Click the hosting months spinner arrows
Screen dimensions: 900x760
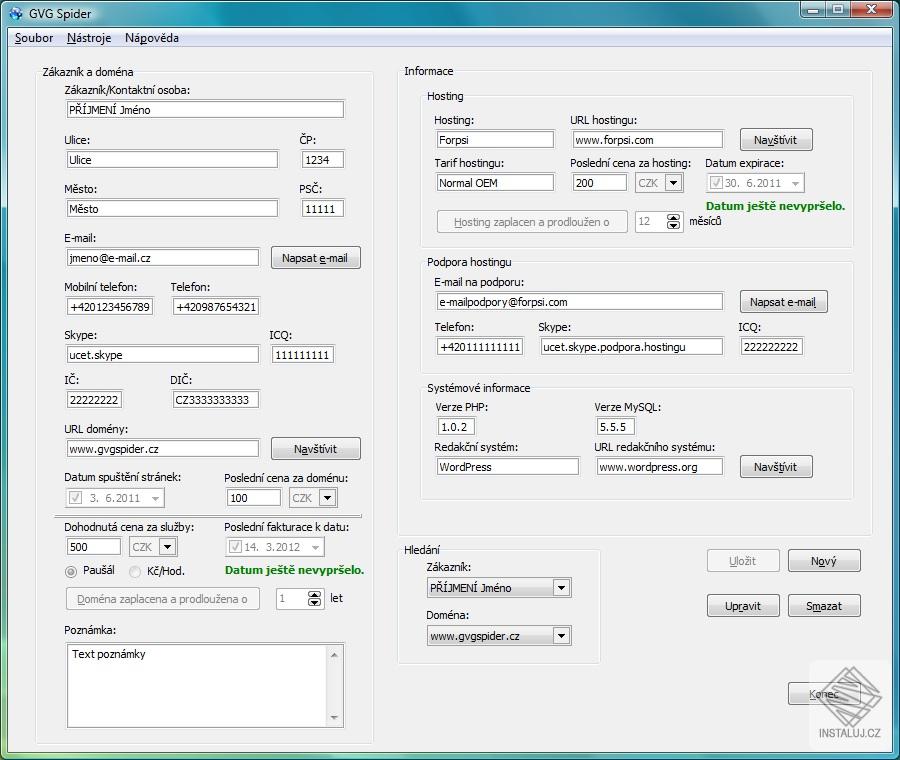(x=675, y=221)
